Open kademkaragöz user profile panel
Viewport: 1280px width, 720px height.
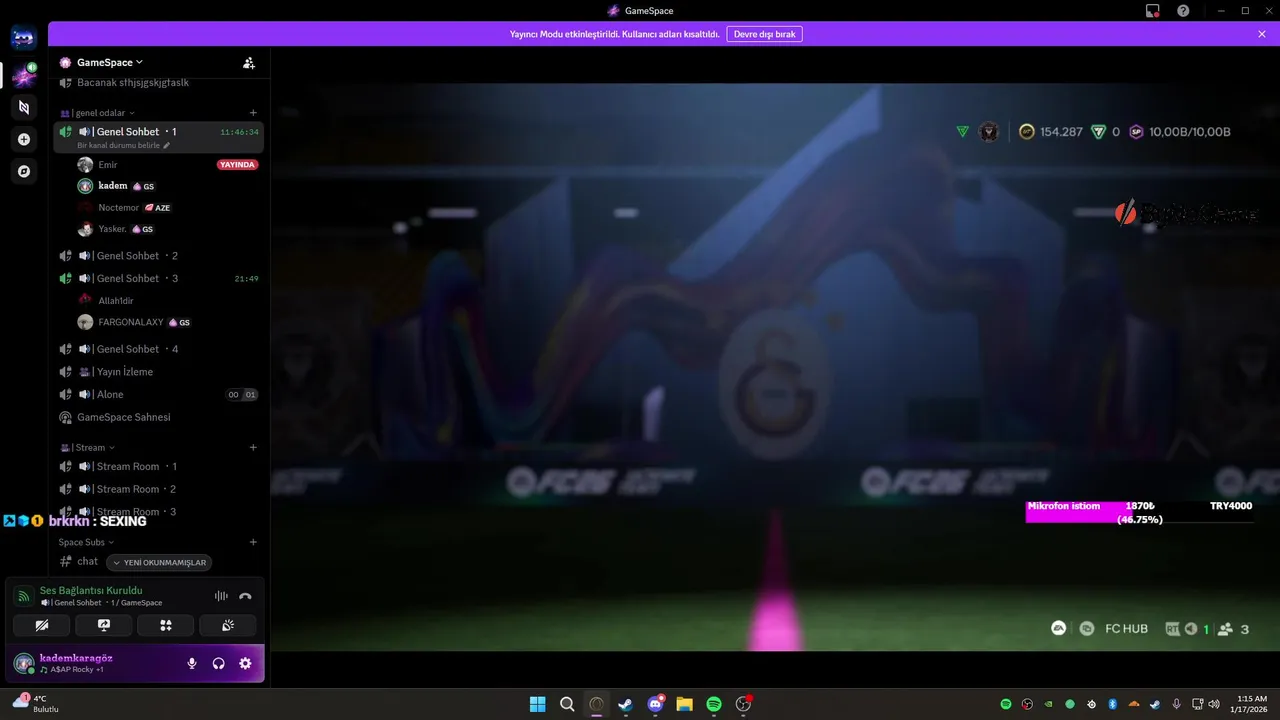coord(76,663)
